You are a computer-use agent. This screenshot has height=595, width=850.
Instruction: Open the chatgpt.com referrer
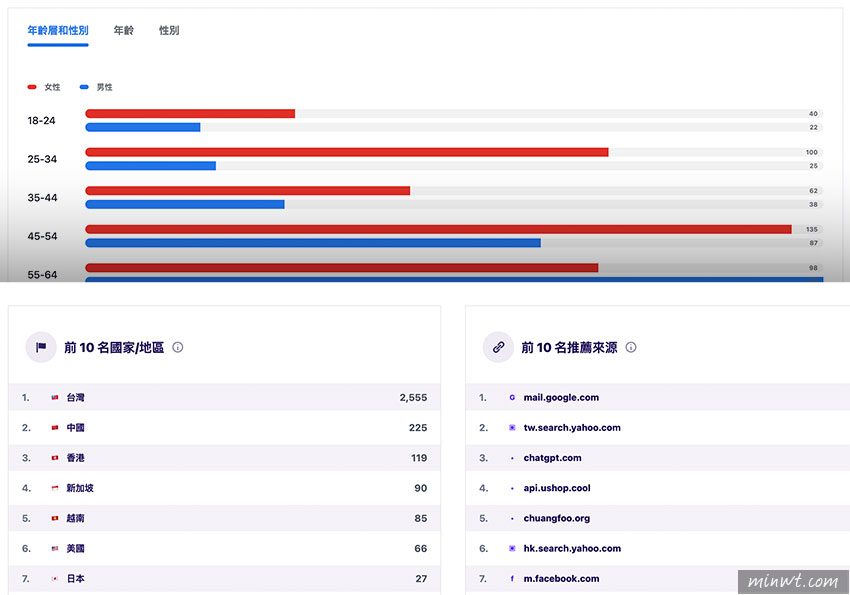coord(552,458)
